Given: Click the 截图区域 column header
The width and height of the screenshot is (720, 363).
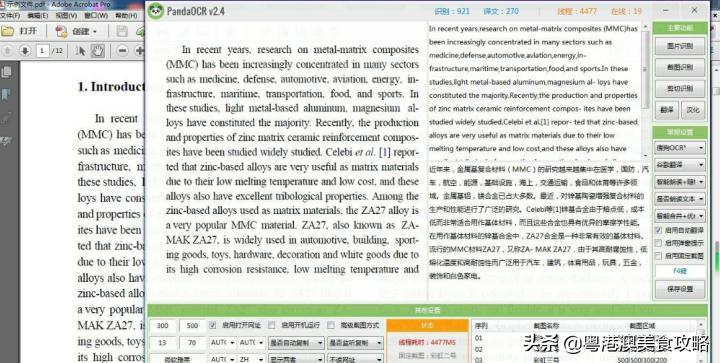Looking at the screenshot, I should [x=641, y=326].
